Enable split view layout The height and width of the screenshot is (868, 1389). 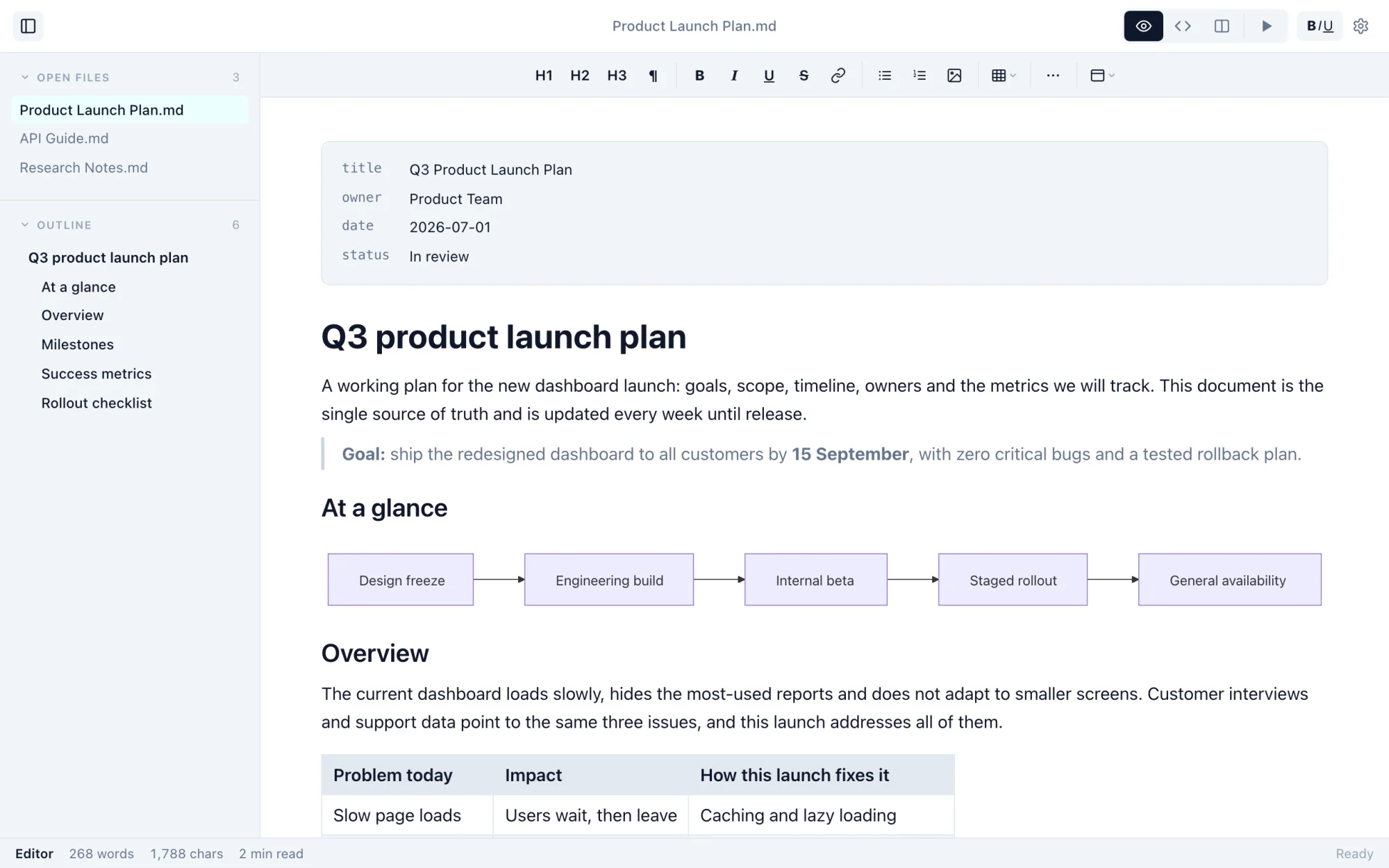pyautogui.click(x=1222, y=26)
